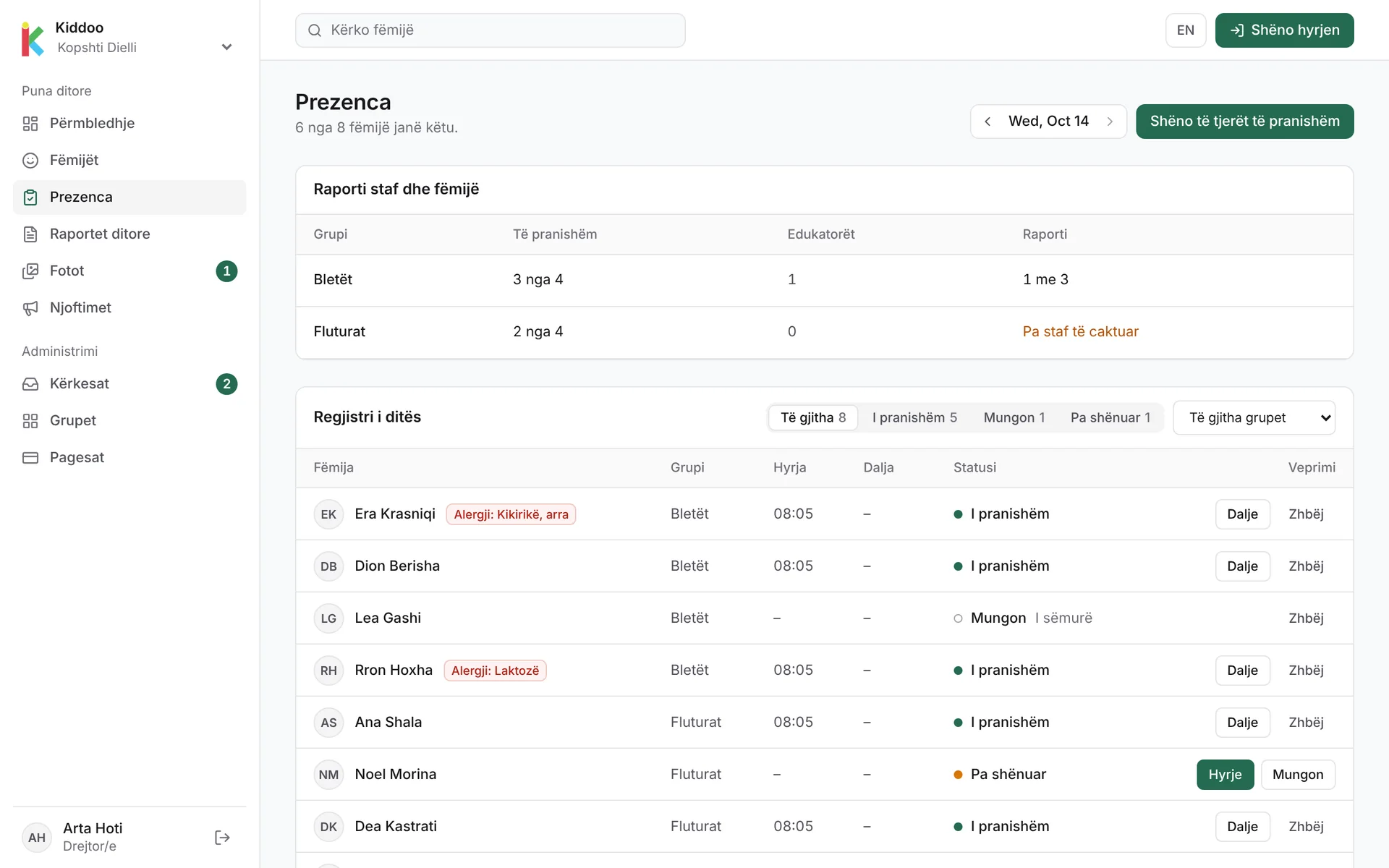Open Raportet ditore document icon
Viewport: 1389px width, 868px height.
point(30,234)
